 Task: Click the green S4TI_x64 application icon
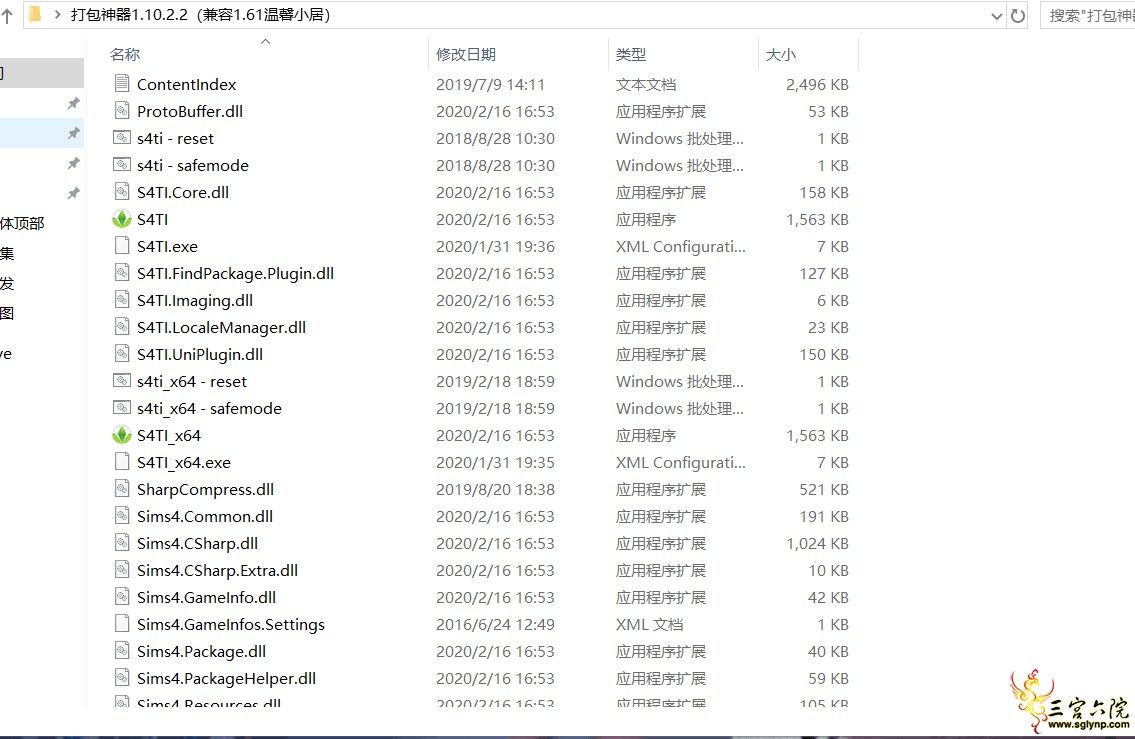(122, 435)
